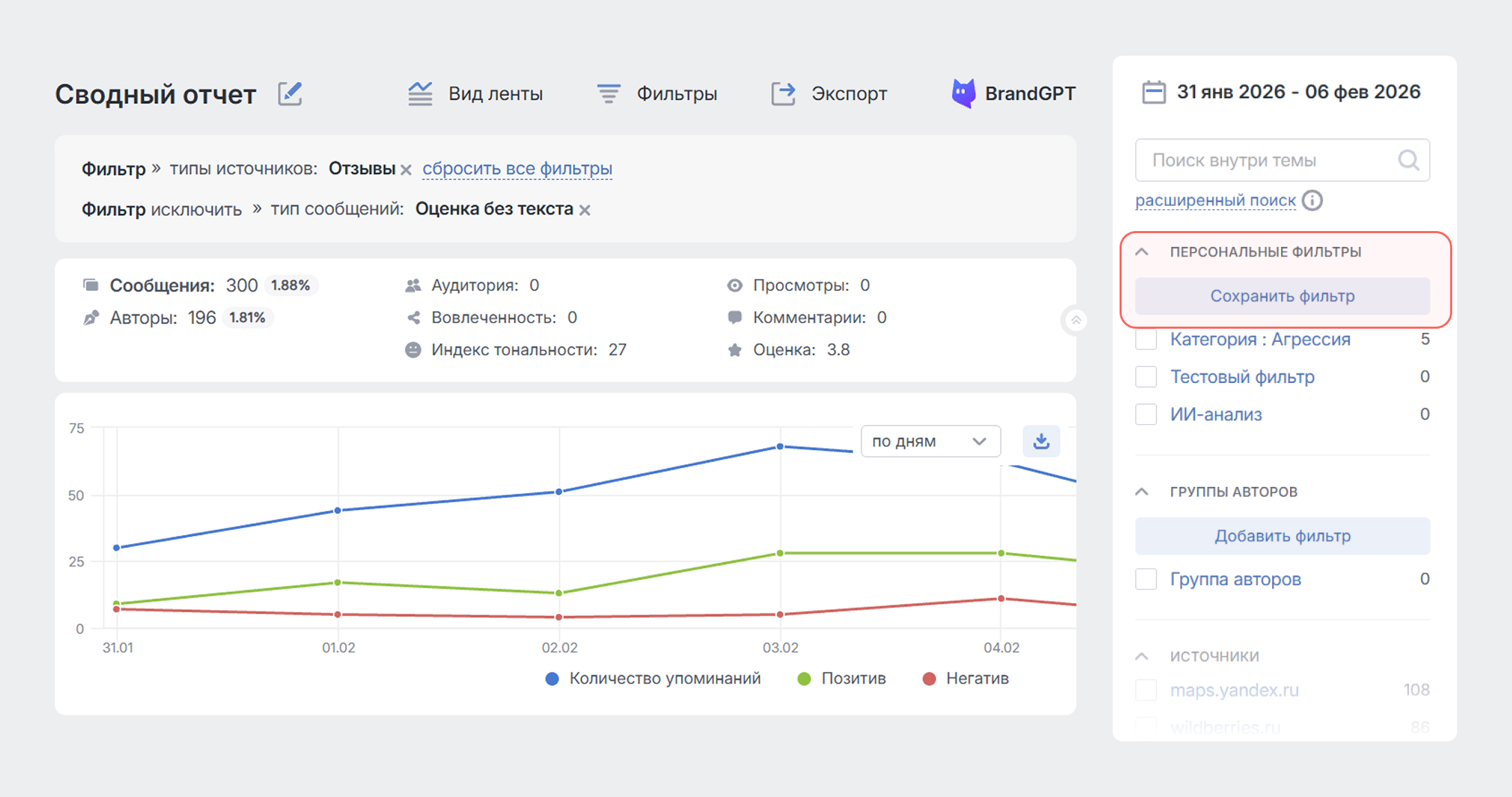Click the Вид ленты feed view icon
The height and width of the screenshot is (797, 1512).
420,94
